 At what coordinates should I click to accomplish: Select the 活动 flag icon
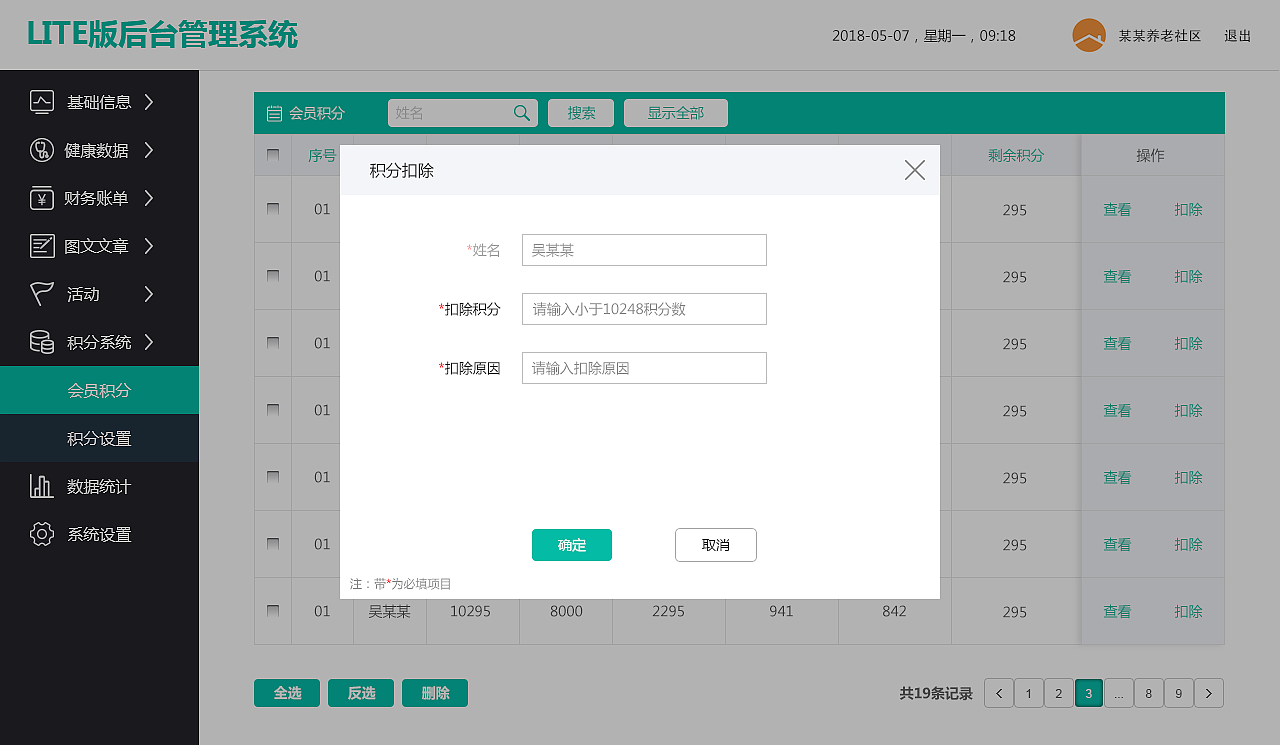(x=41, y=294)
